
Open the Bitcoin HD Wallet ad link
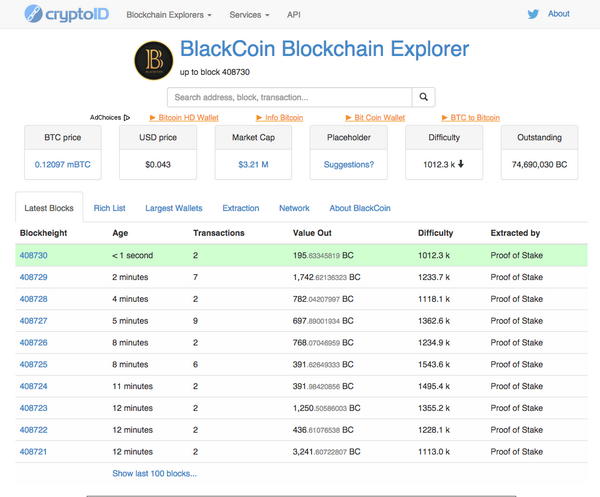184,117
